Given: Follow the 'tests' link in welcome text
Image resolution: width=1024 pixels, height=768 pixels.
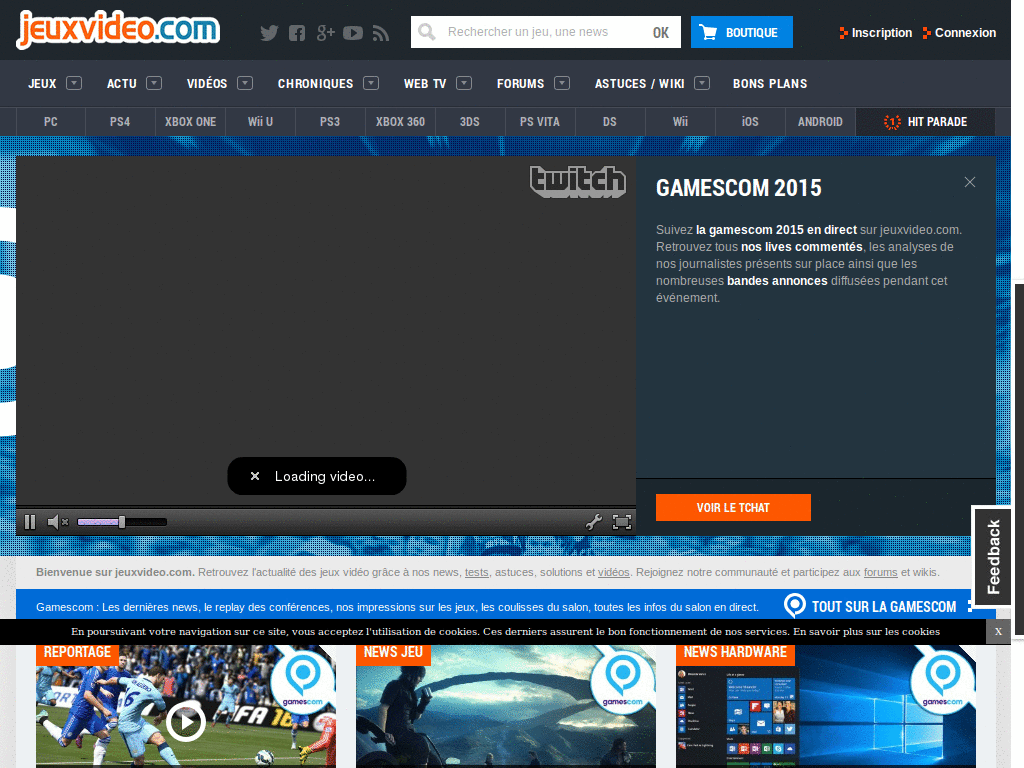Looking at the screenshot, I should tap(477, 572).
